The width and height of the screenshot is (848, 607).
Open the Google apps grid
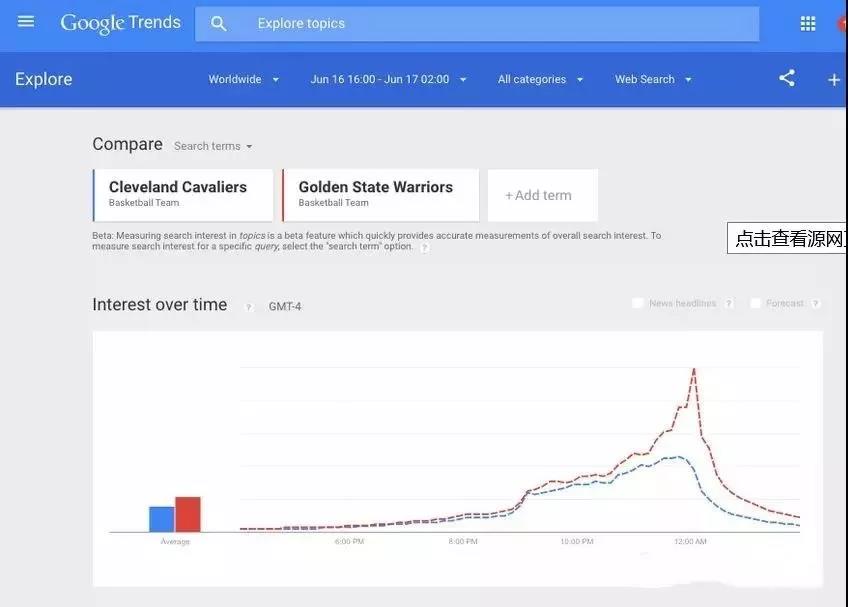[x=808, y=24]
